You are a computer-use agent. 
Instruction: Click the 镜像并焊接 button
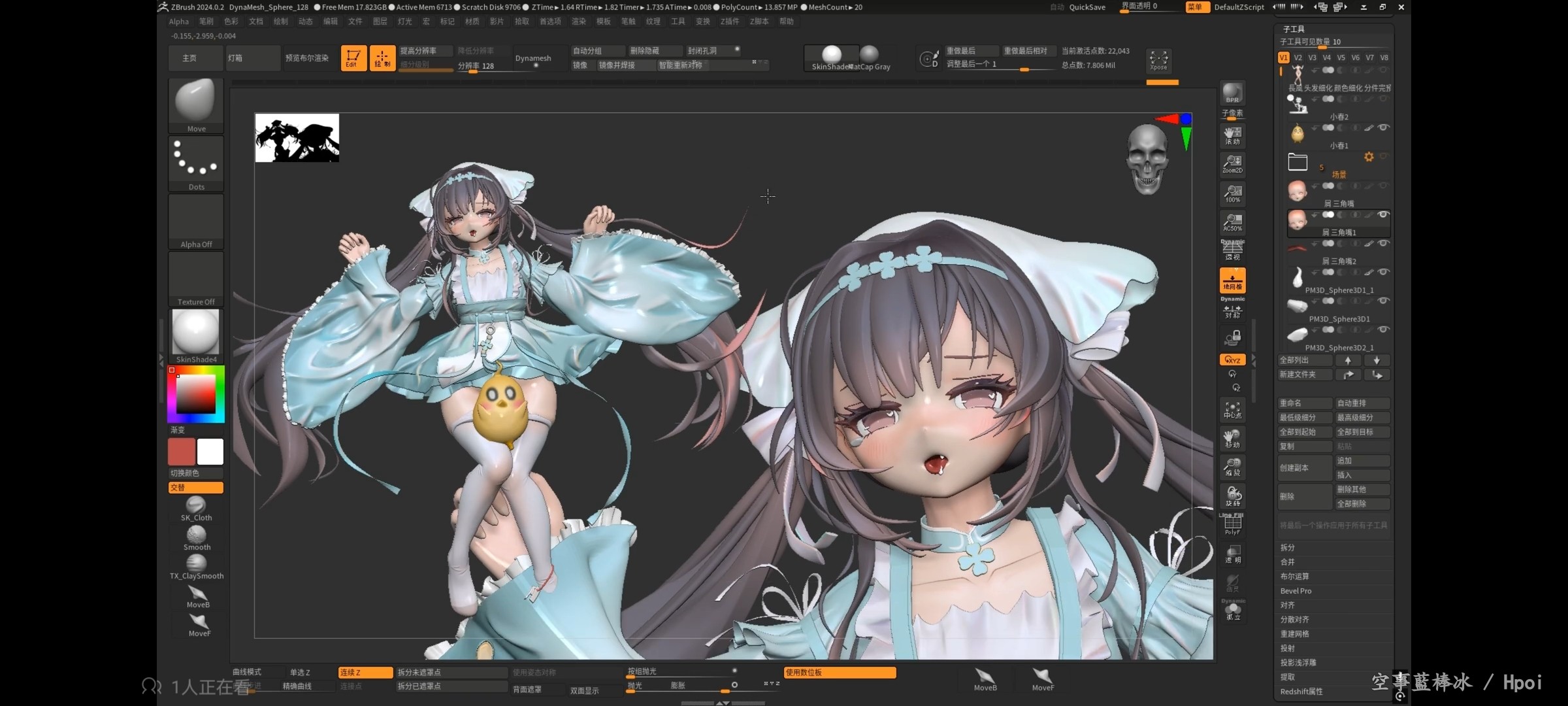pyautogui.click(x=626, y=65)
